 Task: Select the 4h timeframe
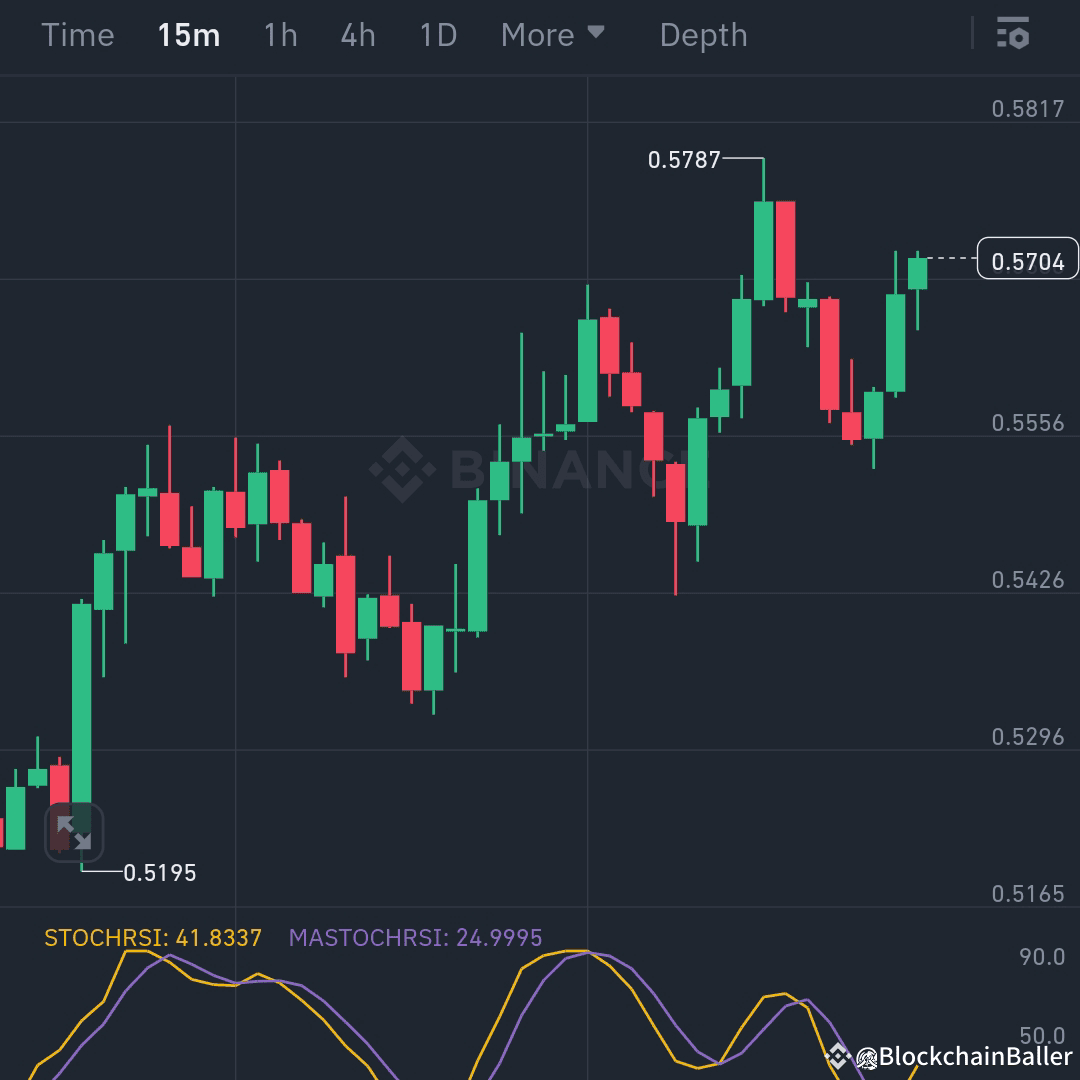point(357,34)
